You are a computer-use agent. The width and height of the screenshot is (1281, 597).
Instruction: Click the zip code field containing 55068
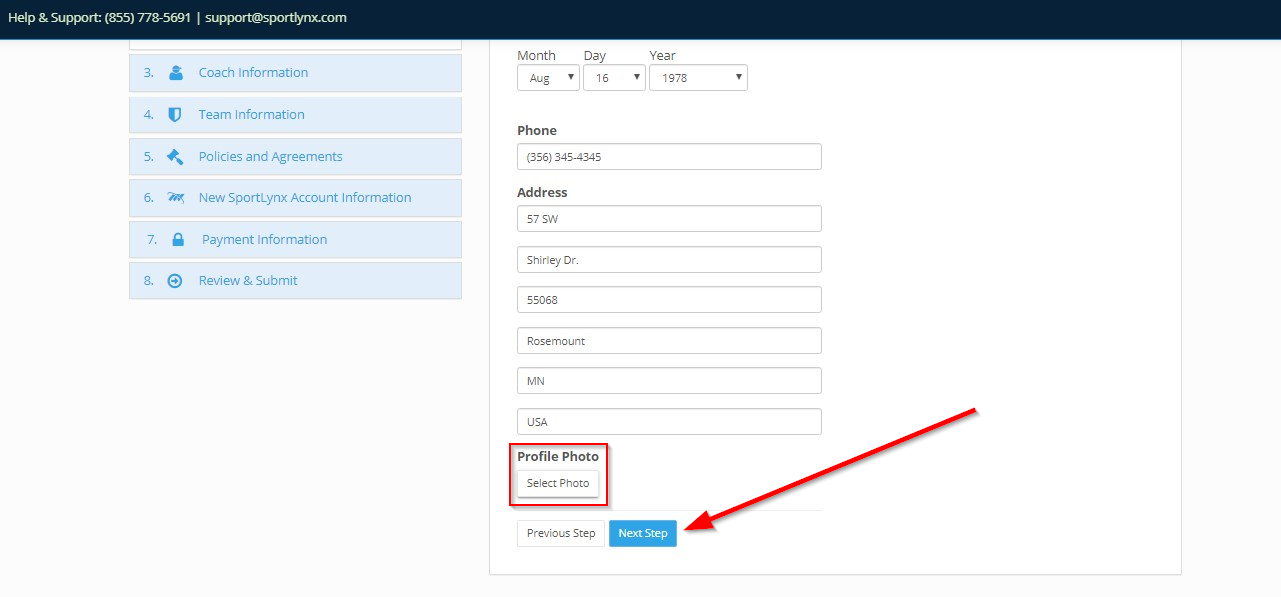[669, 300]
